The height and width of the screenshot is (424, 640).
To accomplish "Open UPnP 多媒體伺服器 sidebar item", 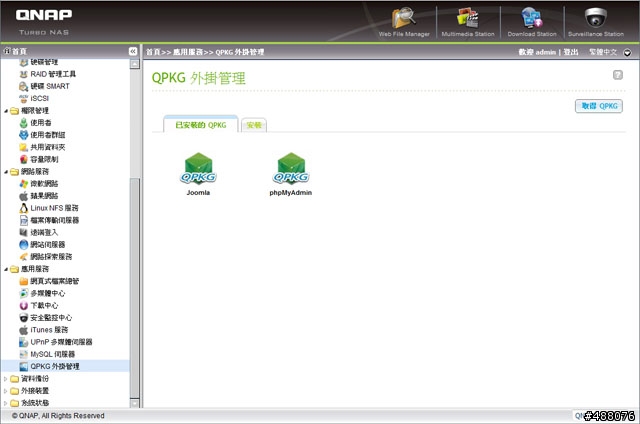I will point(61,342).
